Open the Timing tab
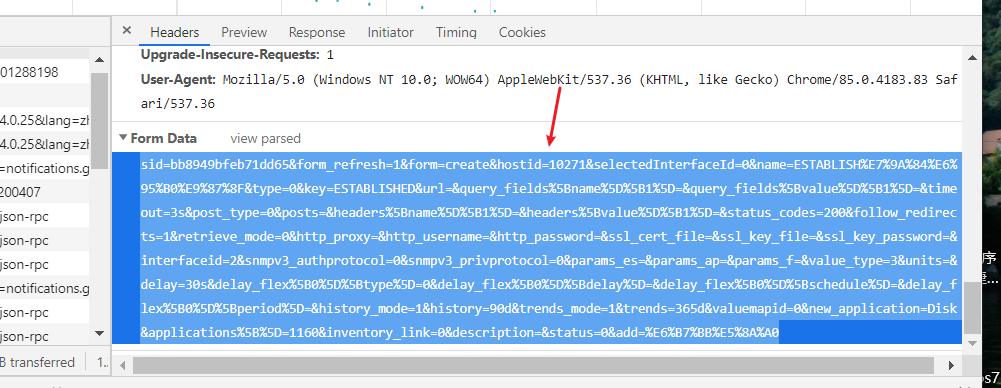1001x388 pixels. coord(456,32)
